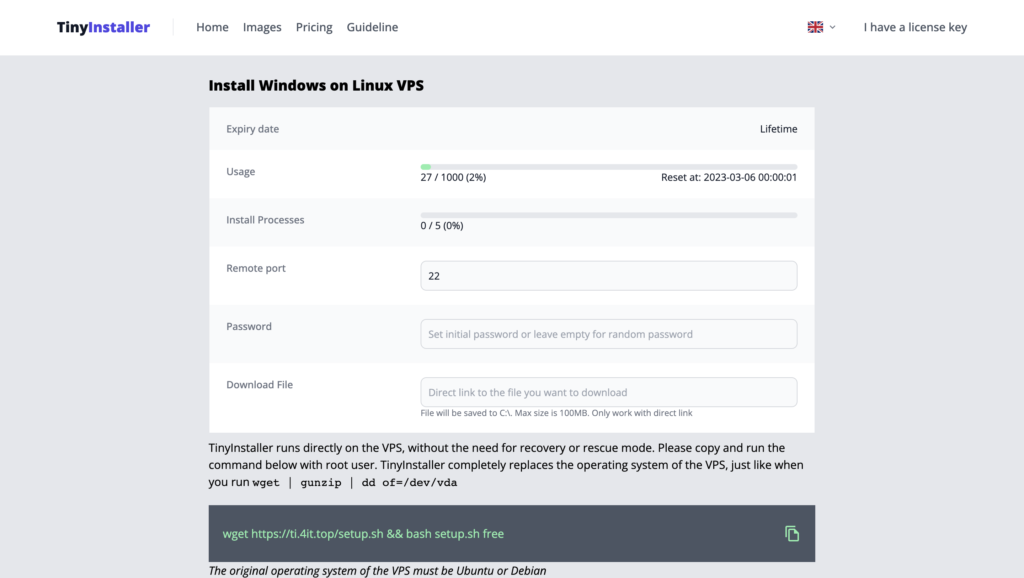Click the Password input box
The image size is (1024, 578).
coord(609,334)
